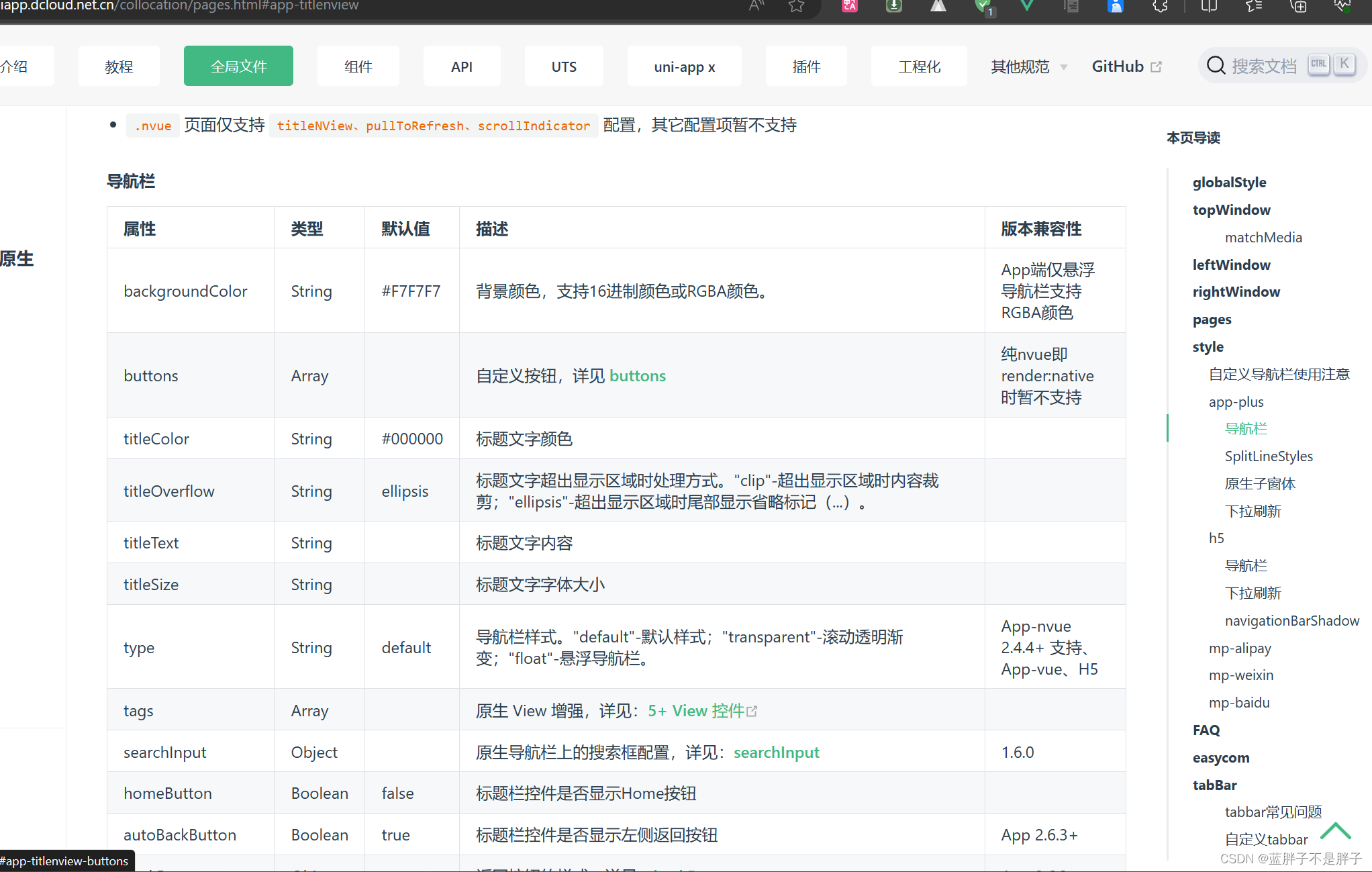Go to app-plus in outline
Image resolution: width=1372 pixels, height=872 pixels.
point(1236,401)
